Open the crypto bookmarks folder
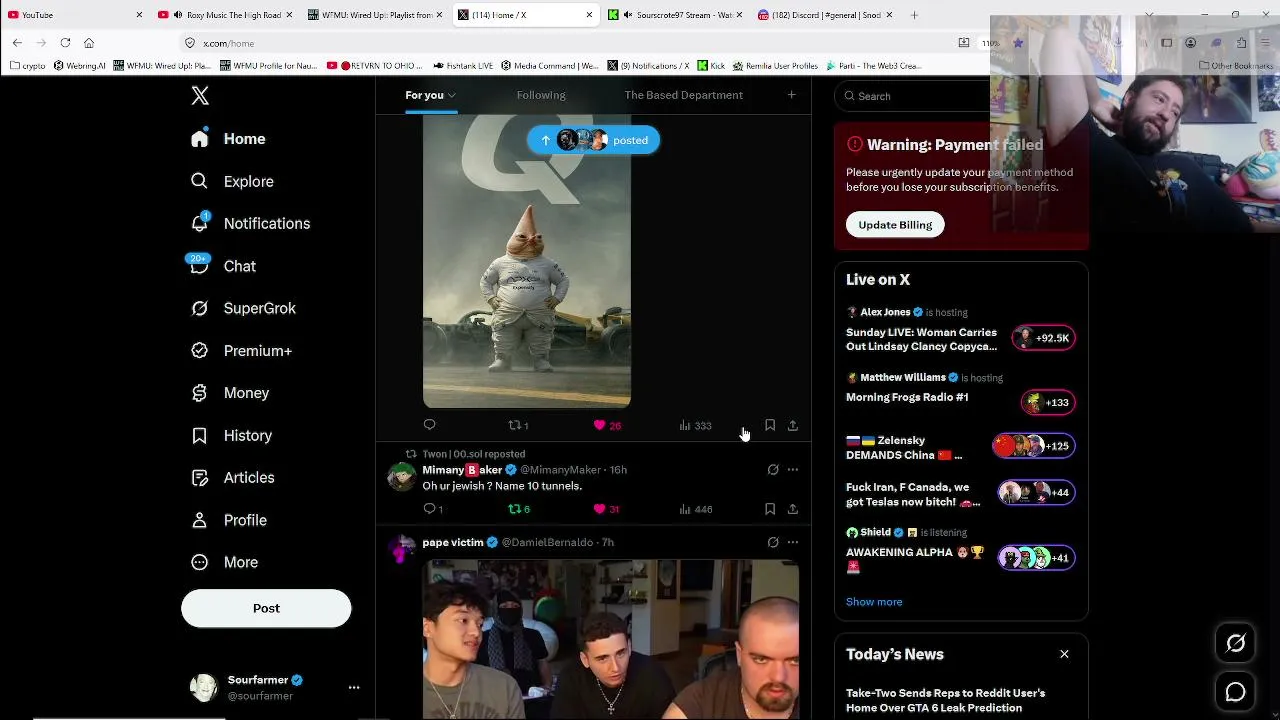 [28, 66]
